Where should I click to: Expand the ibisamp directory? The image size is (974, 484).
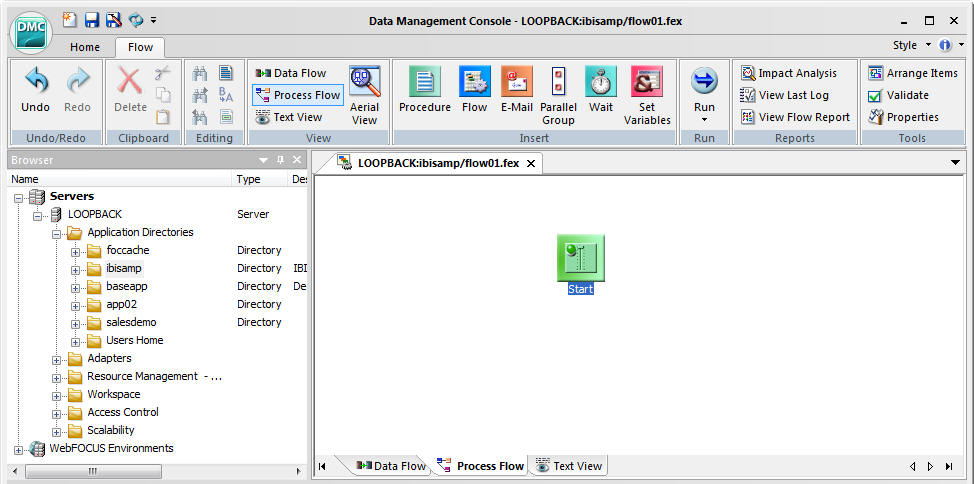[76, 271]
